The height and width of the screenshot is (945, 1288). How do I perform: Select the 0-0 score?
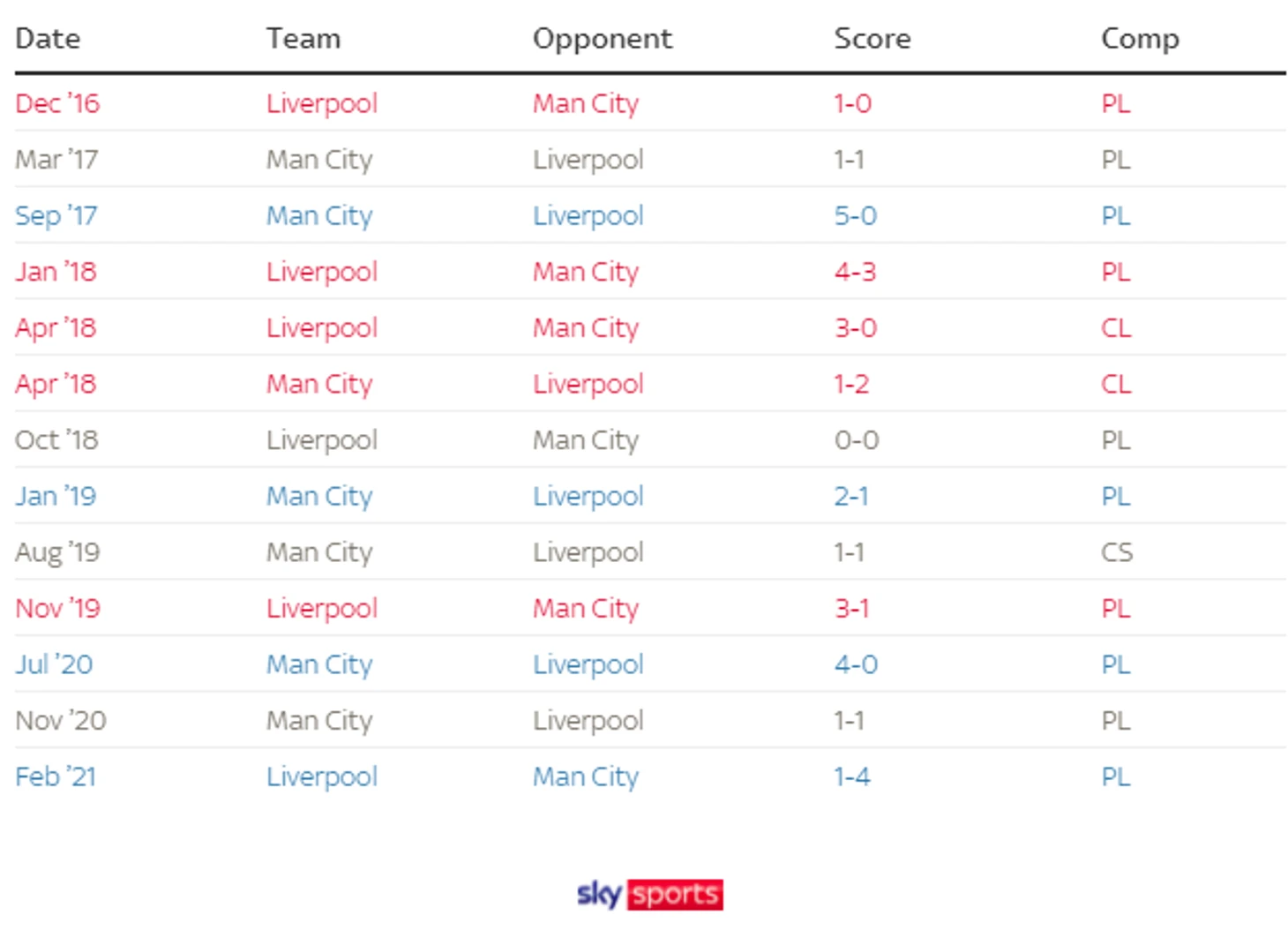[856, 440]
